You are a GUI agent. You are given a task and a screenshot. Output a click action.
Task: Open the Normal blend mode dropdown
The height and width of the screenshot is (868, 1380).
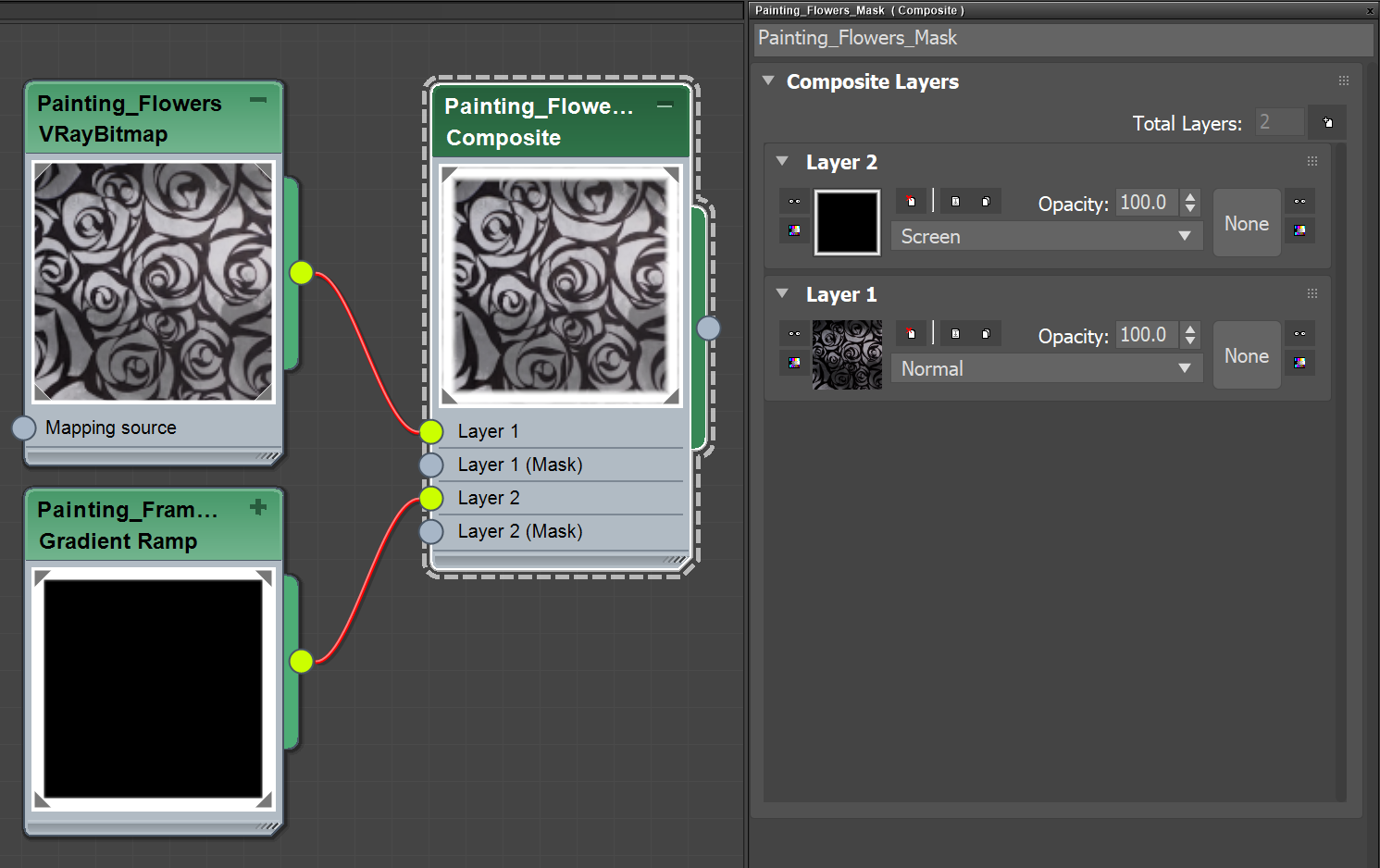[1046, 368]
